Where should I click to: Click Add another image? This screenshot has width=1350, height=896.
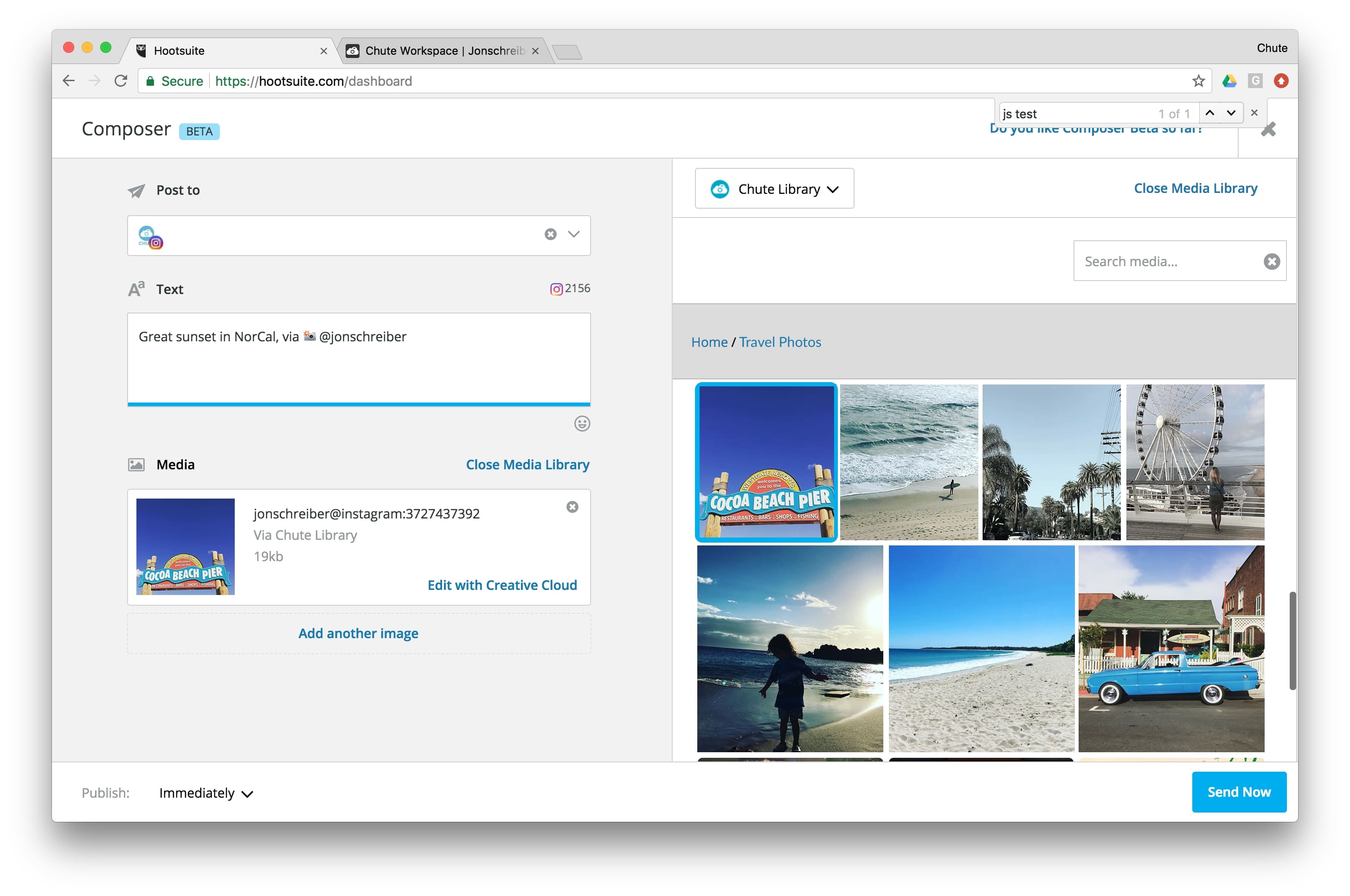tap(358, 633)
